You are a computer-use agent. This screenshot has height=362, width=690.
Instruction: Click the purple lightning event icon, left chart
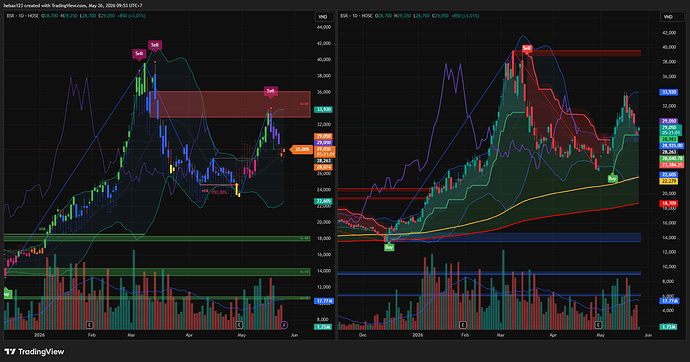click(x=284, y=325)
